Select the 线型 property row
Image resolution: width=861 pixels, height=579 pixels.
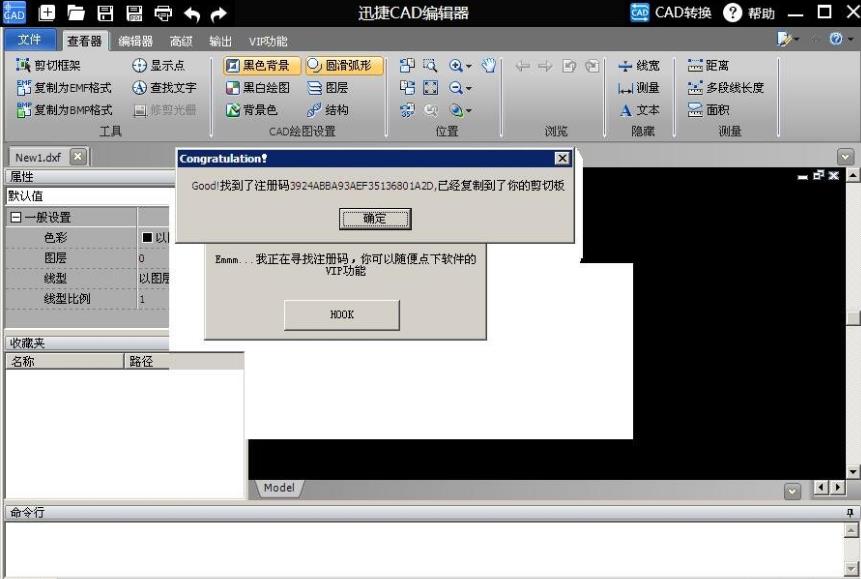click(x=88, y=278)
